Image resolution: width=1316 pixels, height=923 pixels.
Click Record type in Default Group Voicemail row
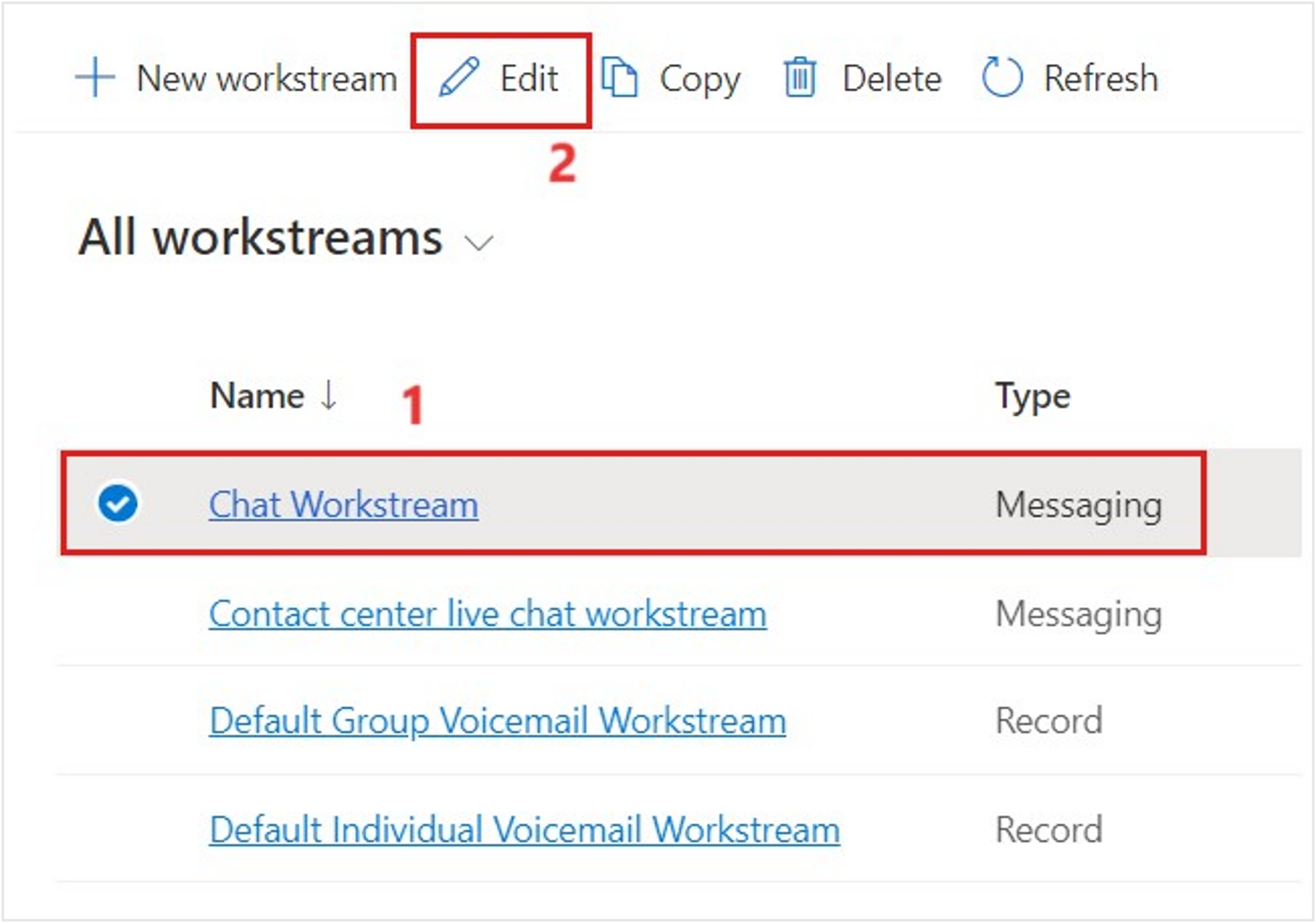pos(1049,721)
